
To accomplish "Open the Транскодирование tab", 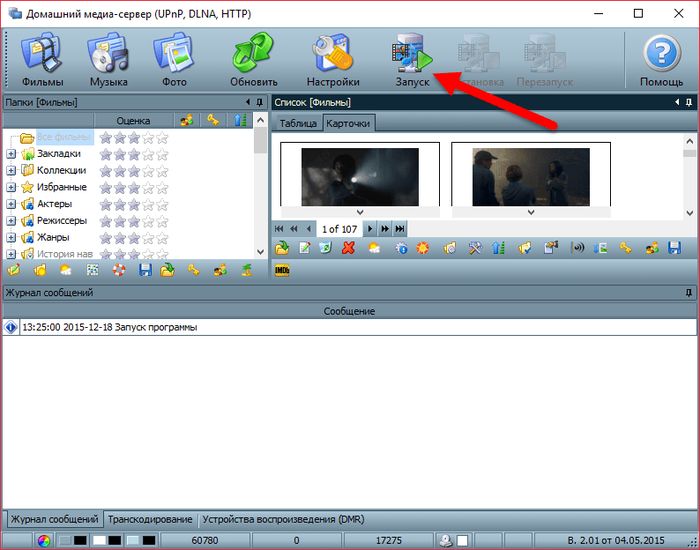I will click(x=150, y=520).
